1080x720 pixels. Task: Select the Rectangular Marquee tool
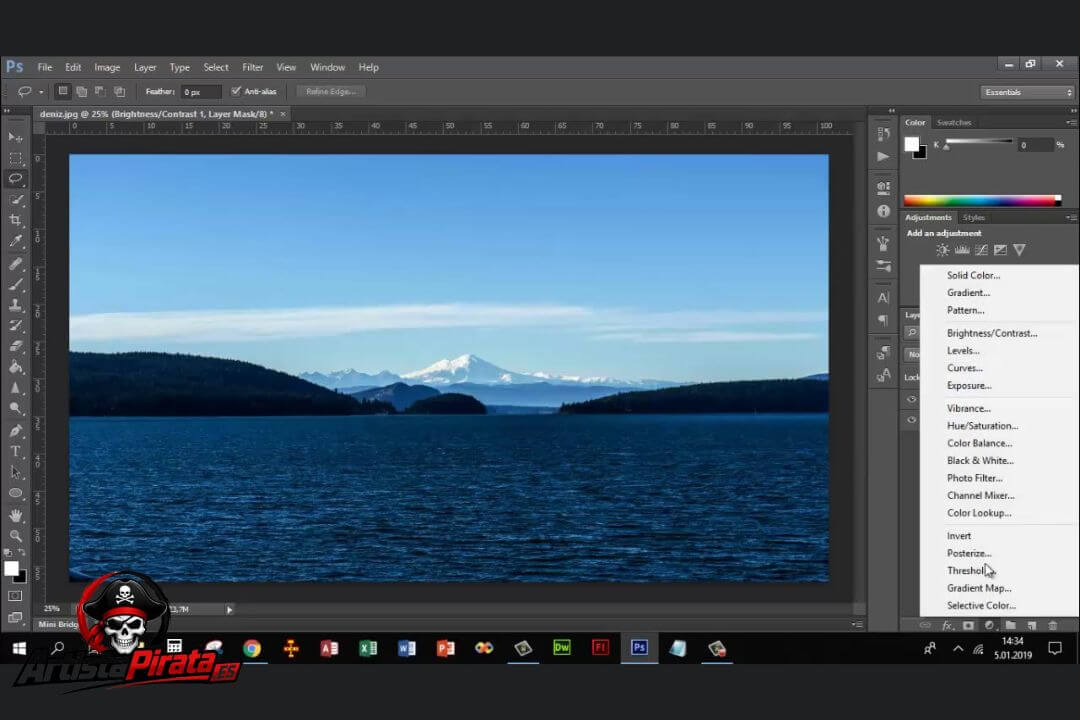(x=15, y=158)
